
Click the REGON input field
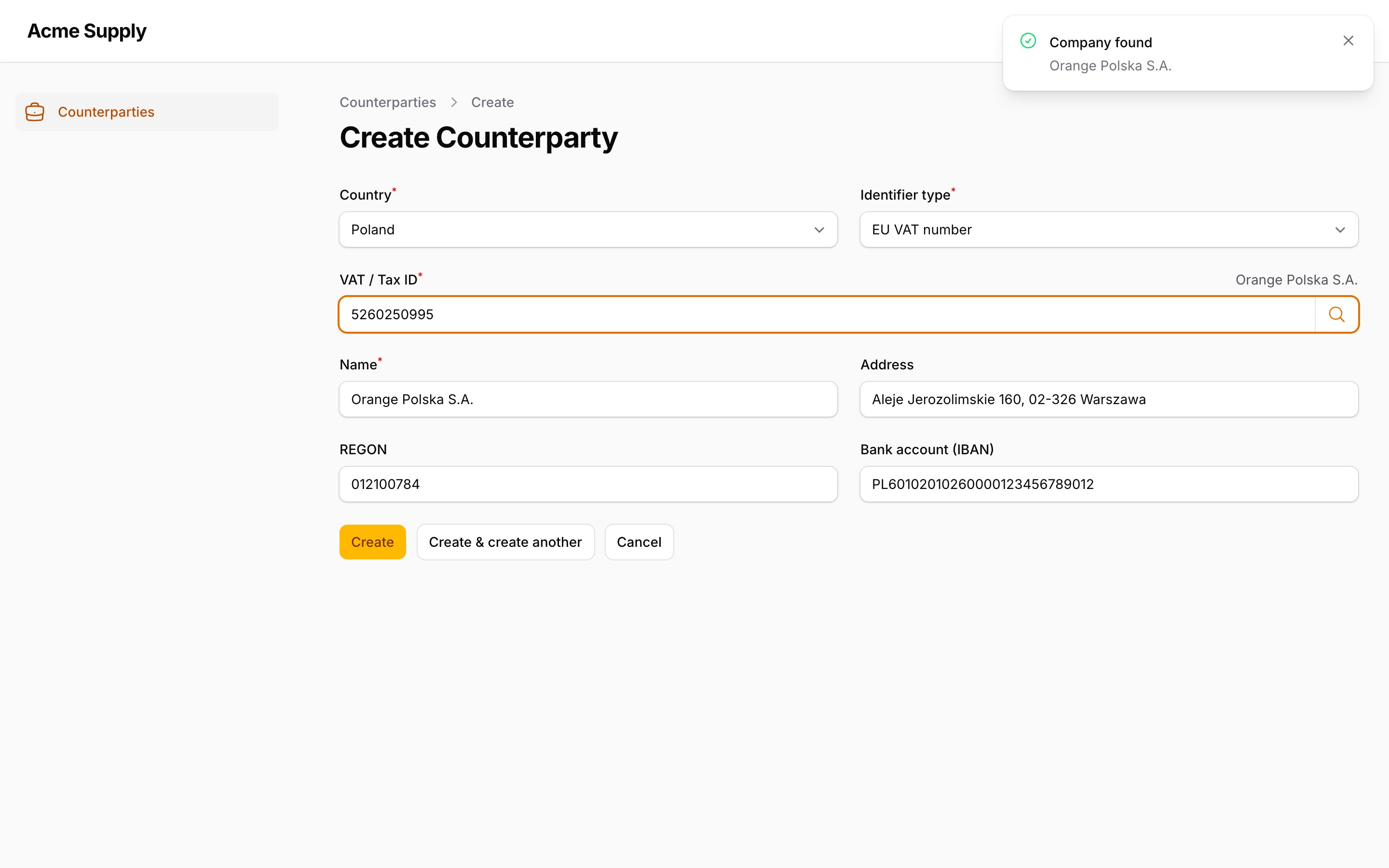pyautogui.click(x=588, y=485)
